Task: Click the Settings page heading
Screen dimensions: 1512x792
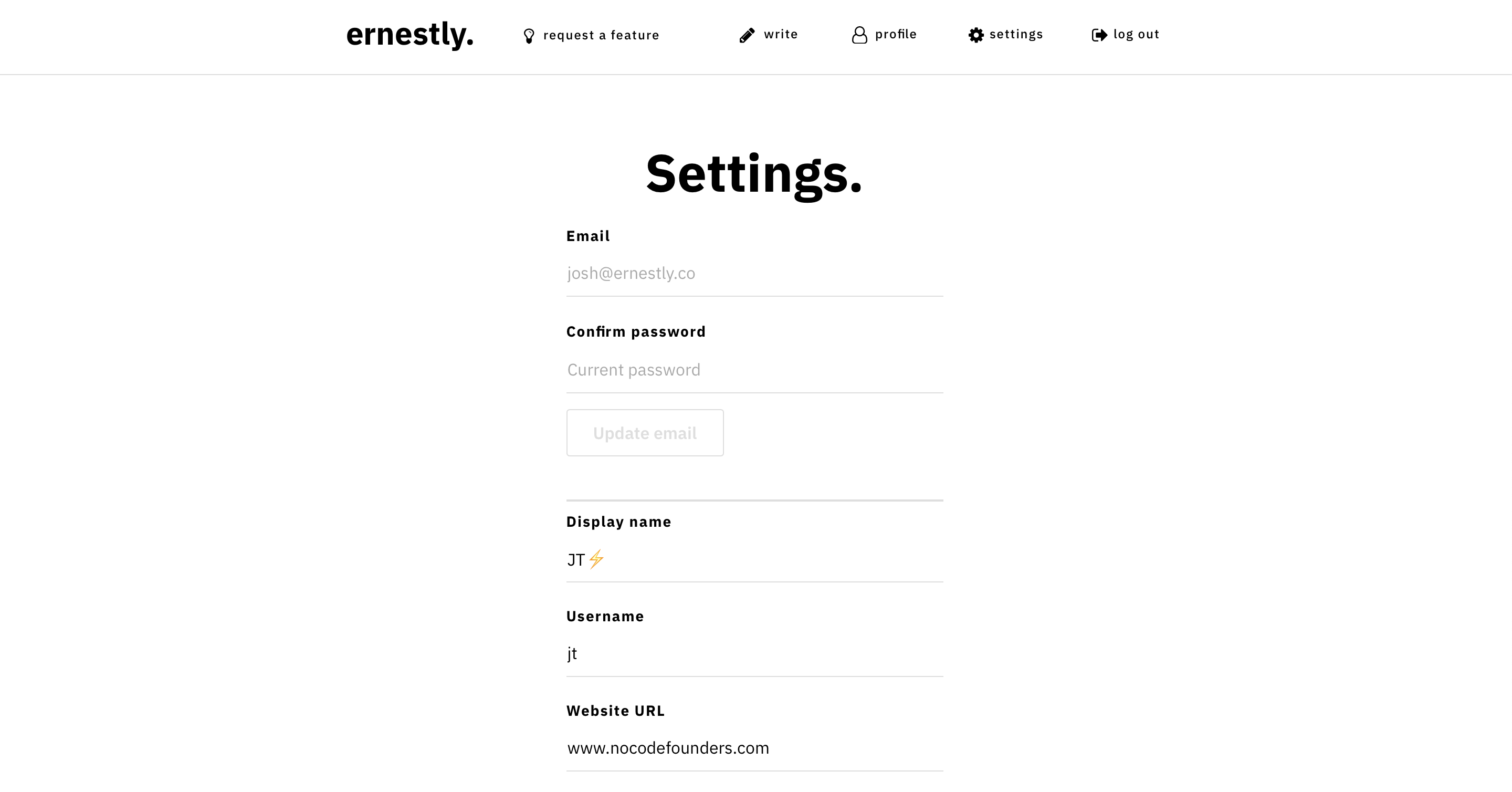Action: tap(754, 174)
